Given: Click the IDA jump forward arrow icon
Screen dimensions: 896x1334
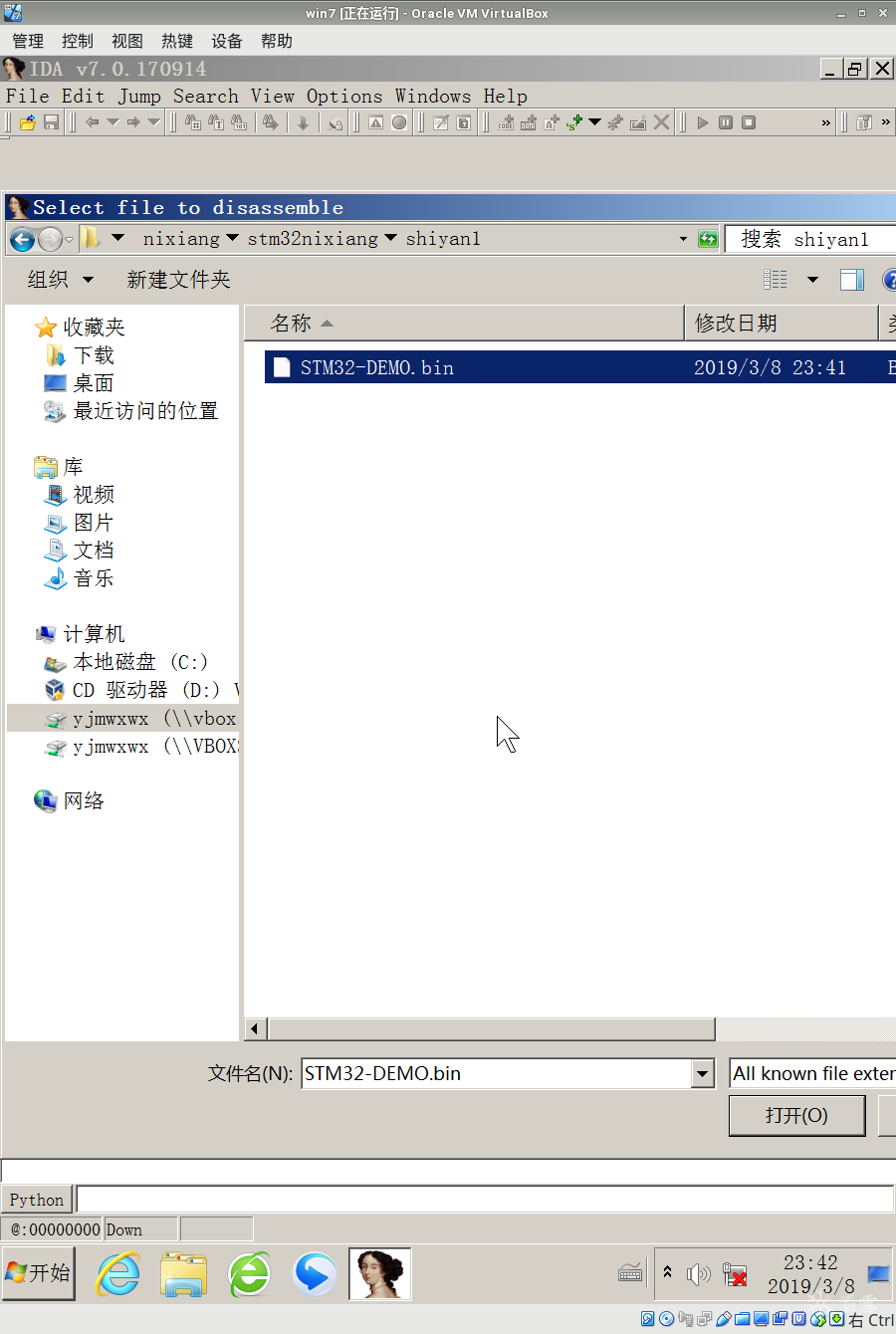Looking at the screenshot, I should click(132, 122).
